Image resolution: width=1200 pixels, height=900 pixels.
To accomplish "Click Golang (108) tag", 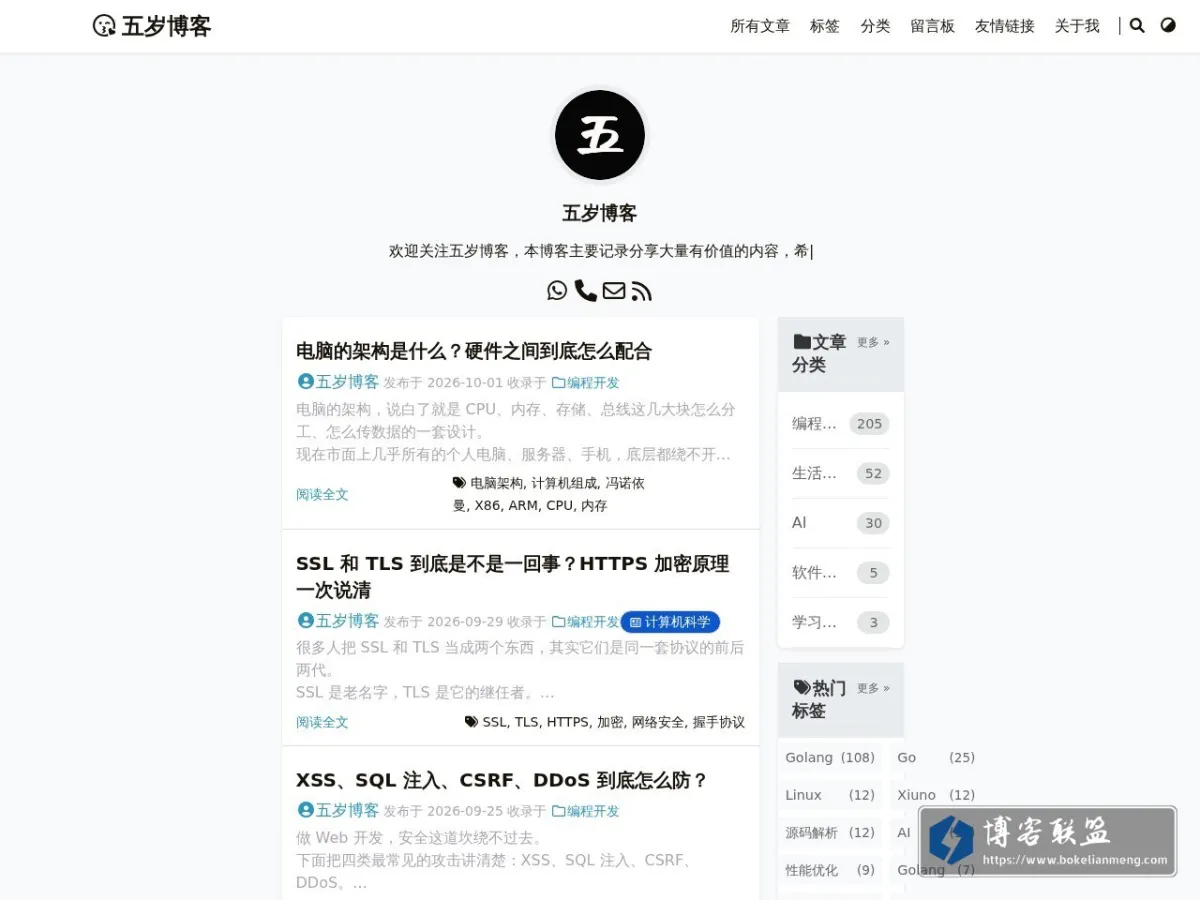I will (830, 758).
